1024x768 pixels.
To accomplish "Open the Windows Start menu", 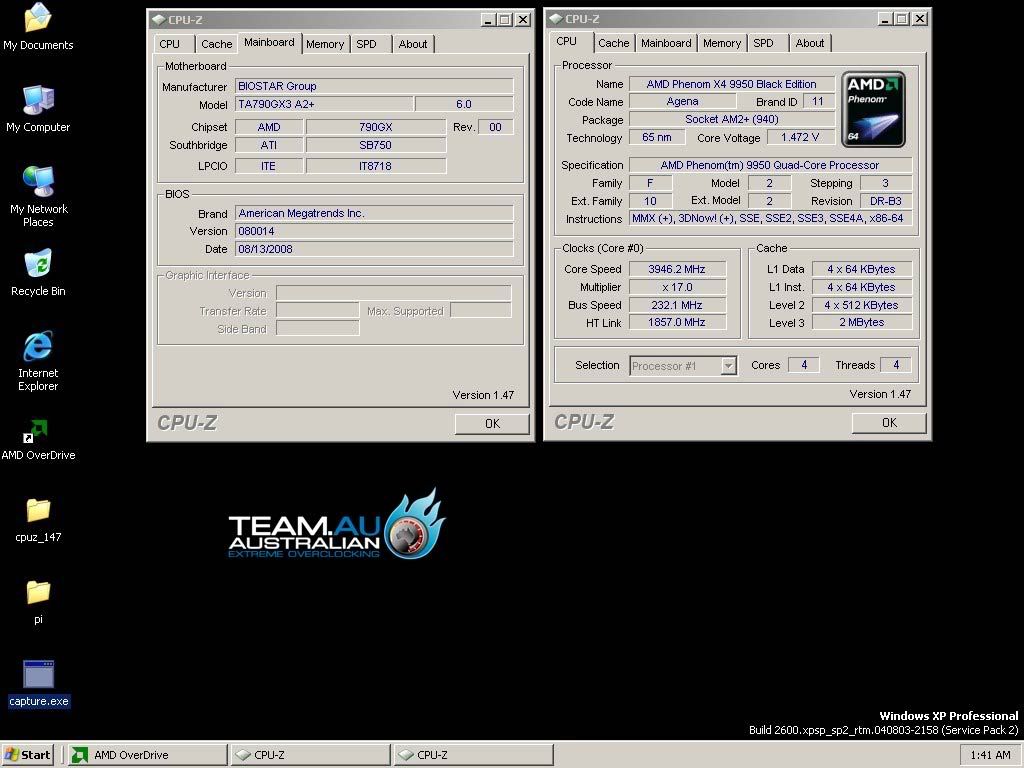I will pos(28,755).
